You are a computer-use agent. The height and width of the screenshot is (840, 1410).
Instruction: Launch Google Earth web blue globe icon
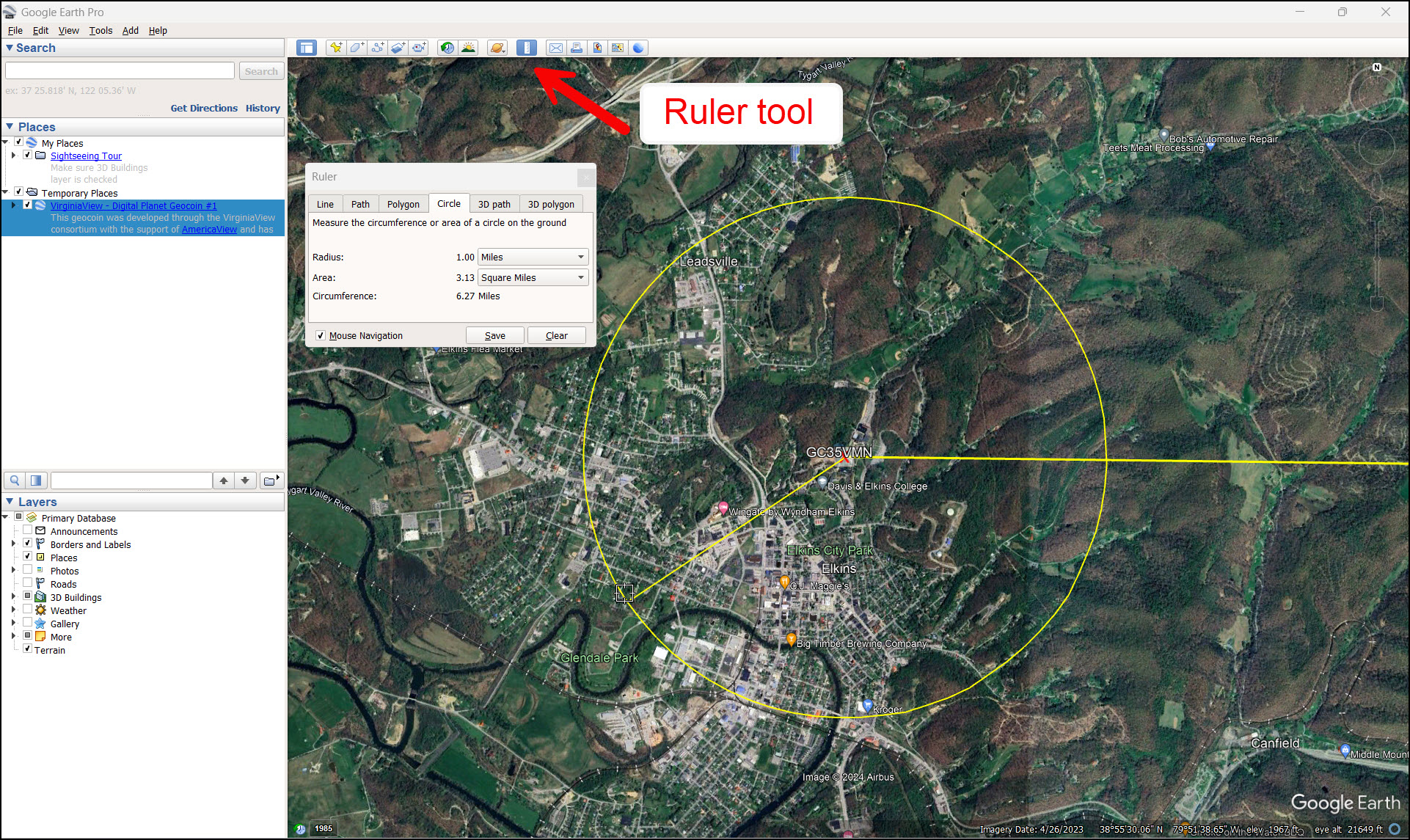(638, 48)
